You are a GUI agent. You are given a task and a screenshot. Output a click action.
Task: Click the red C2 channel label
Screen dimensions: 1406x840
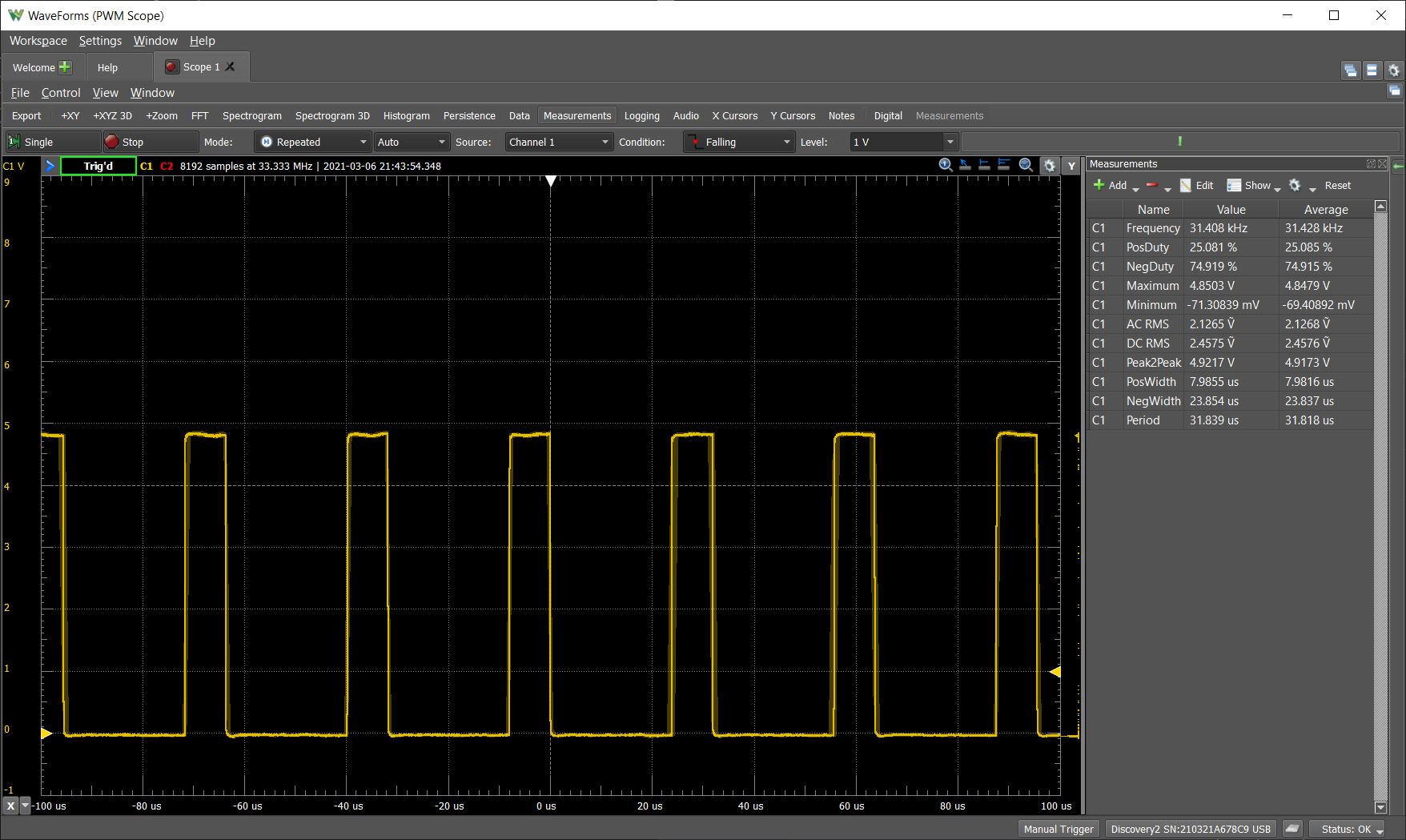pos(167,166)
